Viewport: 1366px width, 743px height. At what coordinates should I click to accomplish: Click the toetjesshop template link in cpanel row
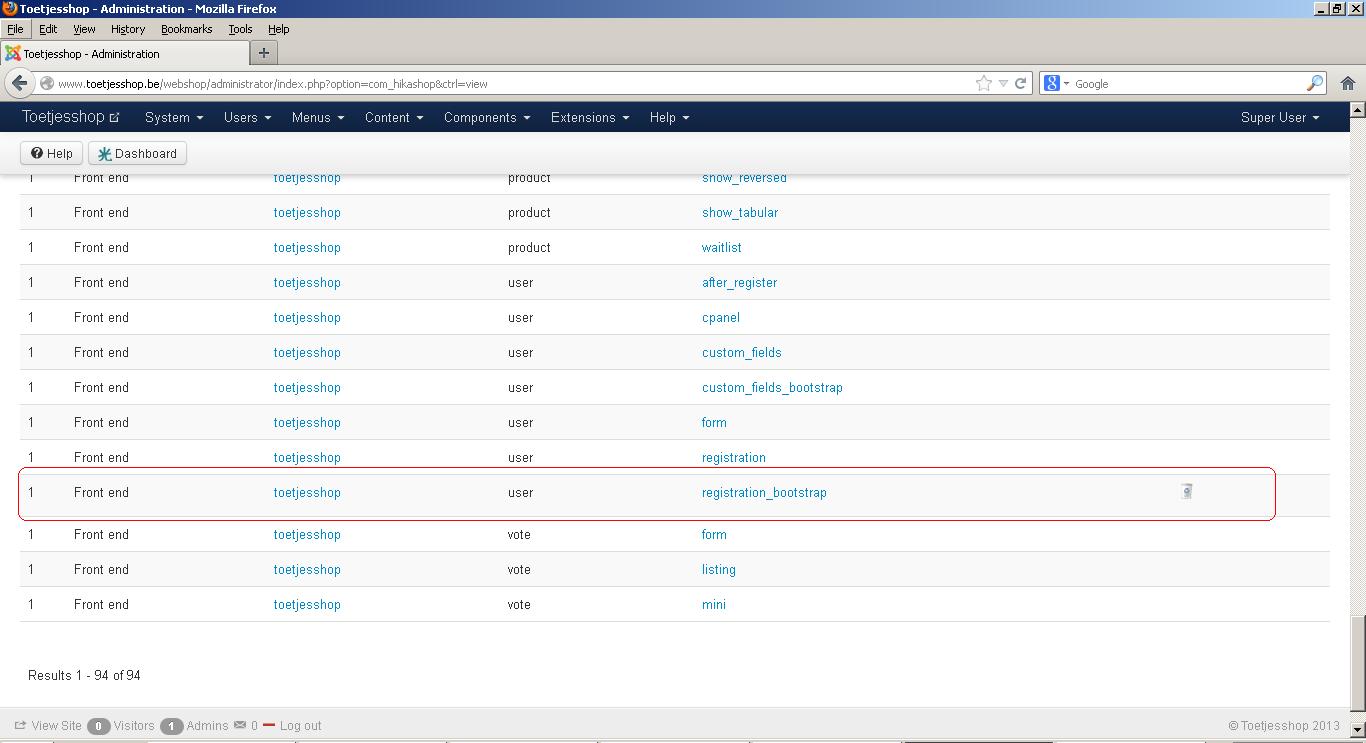click(307, 317)
